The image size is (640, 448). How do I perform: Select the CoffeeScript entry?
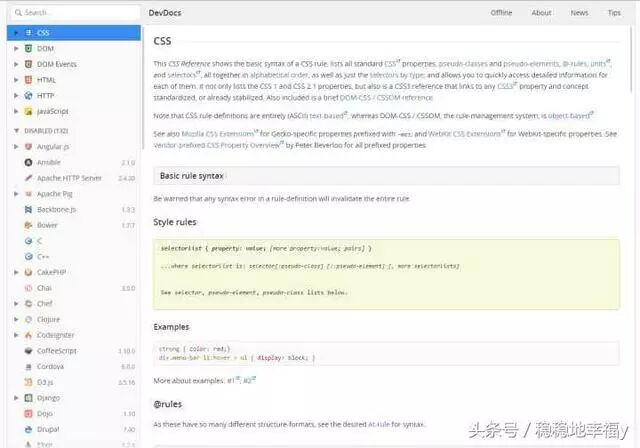[73, 351]
